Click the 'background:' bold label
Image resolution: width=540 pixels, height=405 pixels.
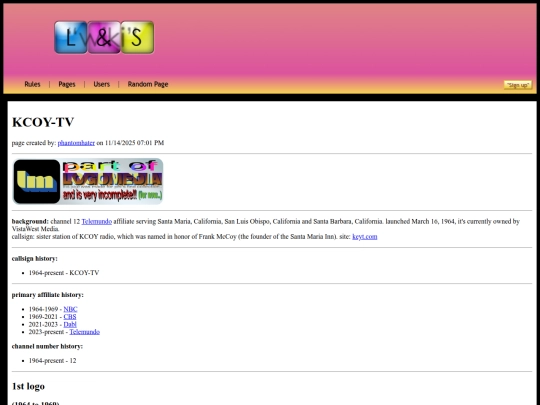click(x=30, y=221)
